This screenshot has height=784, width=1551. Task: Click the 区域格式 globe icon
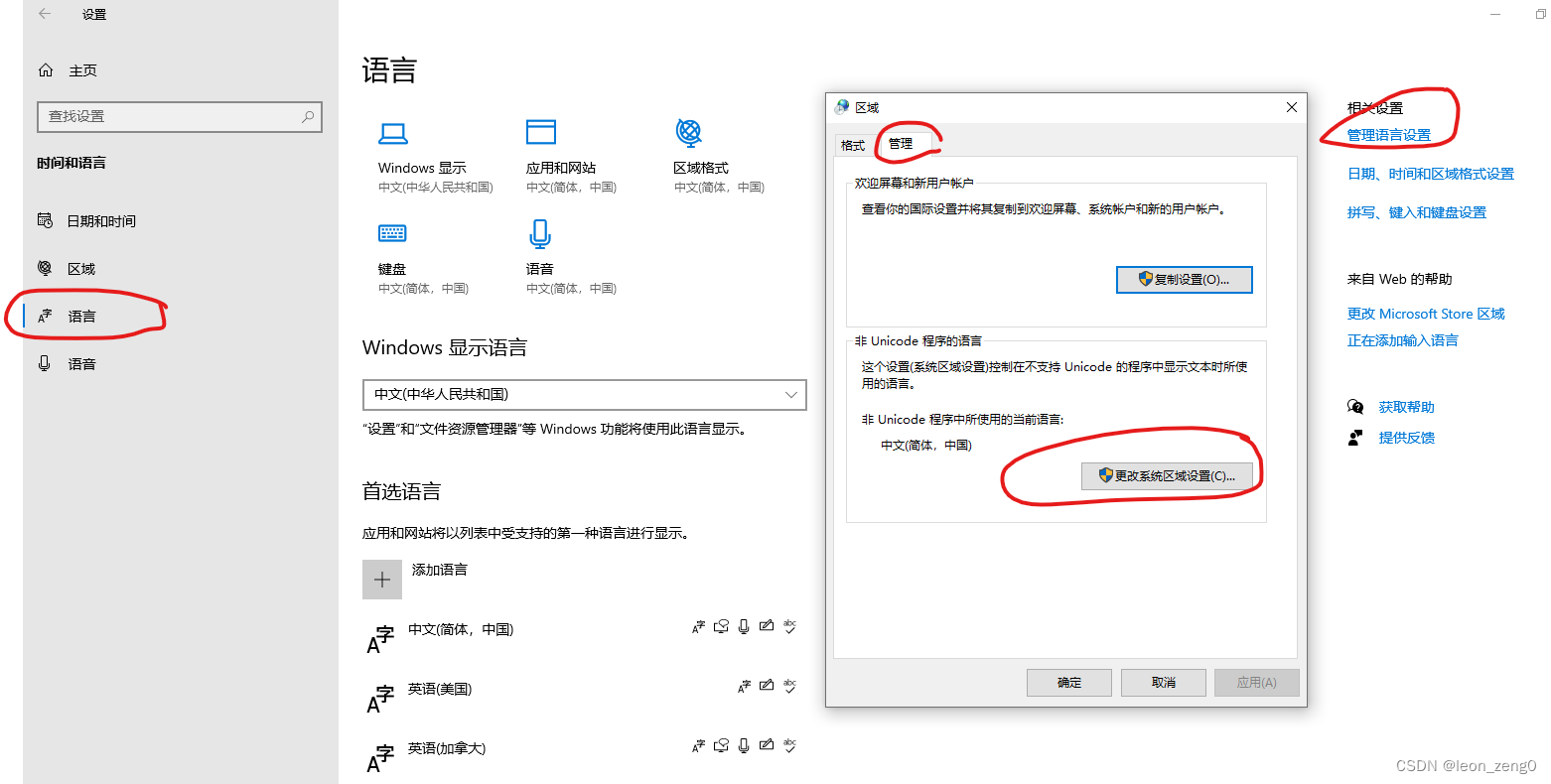pos(688,132)
